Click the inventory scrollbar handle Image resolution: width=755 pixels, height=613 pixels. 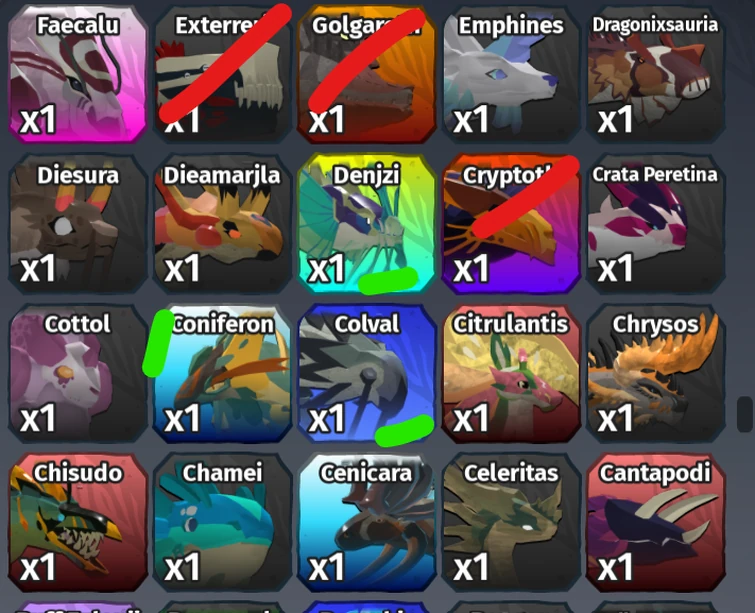click(x=744, y=414)
